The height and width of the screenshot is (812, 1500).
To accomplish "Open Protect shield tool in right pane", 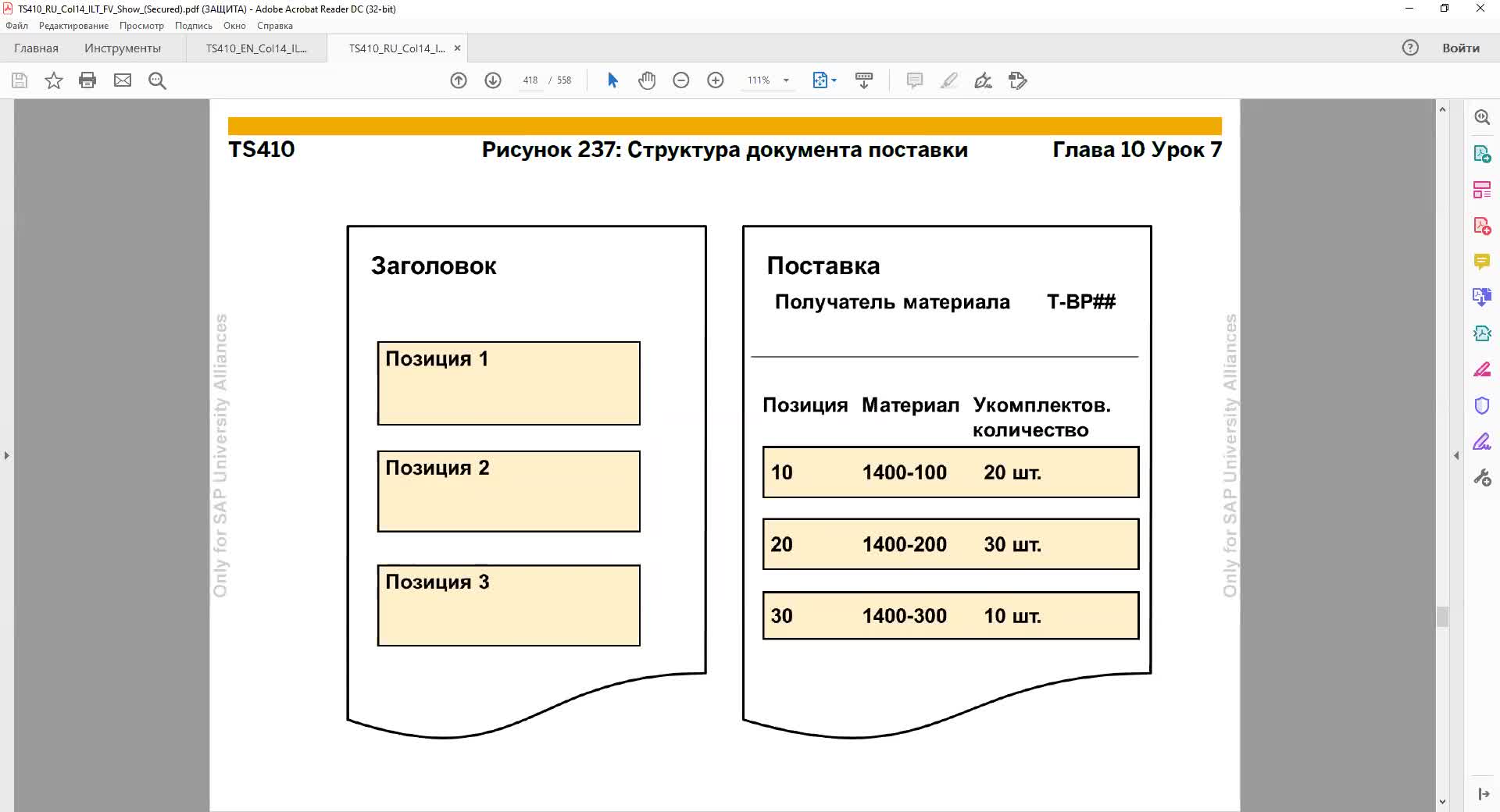I will [1482, 405].
